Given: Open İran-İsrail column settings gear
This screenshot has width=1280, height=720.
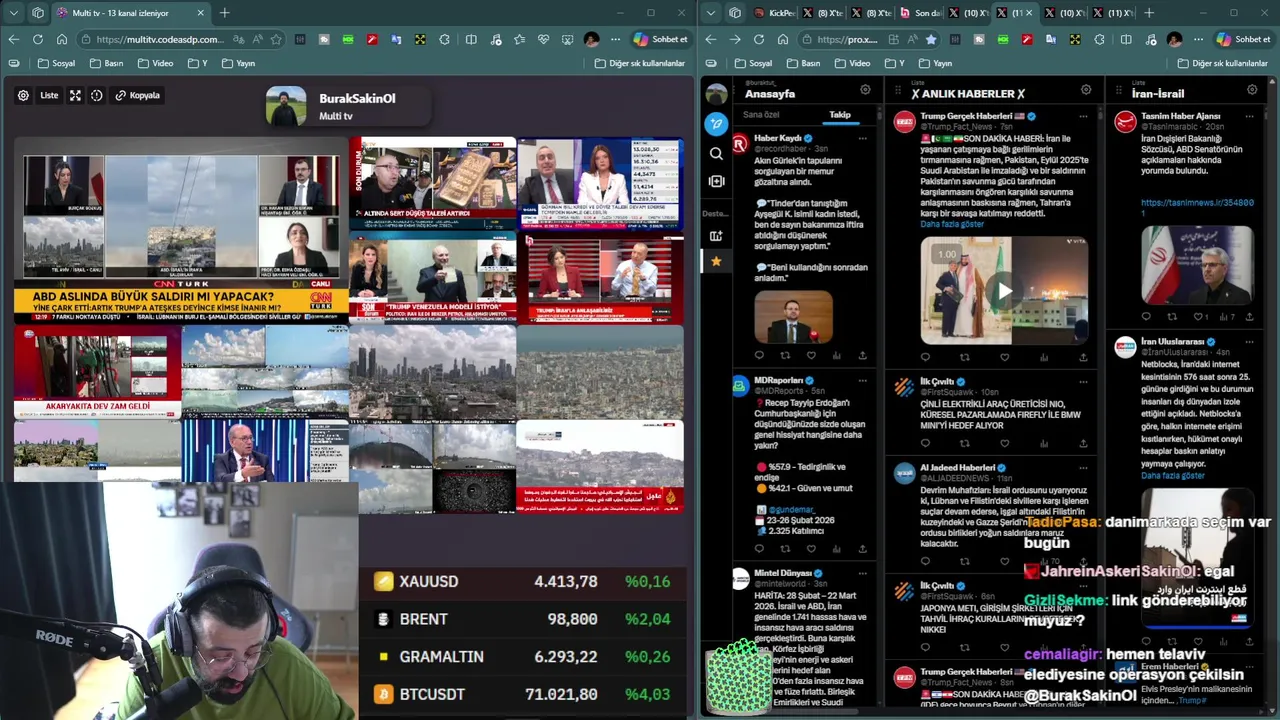Looking at the screenshot, I should tap(1252, 90).
